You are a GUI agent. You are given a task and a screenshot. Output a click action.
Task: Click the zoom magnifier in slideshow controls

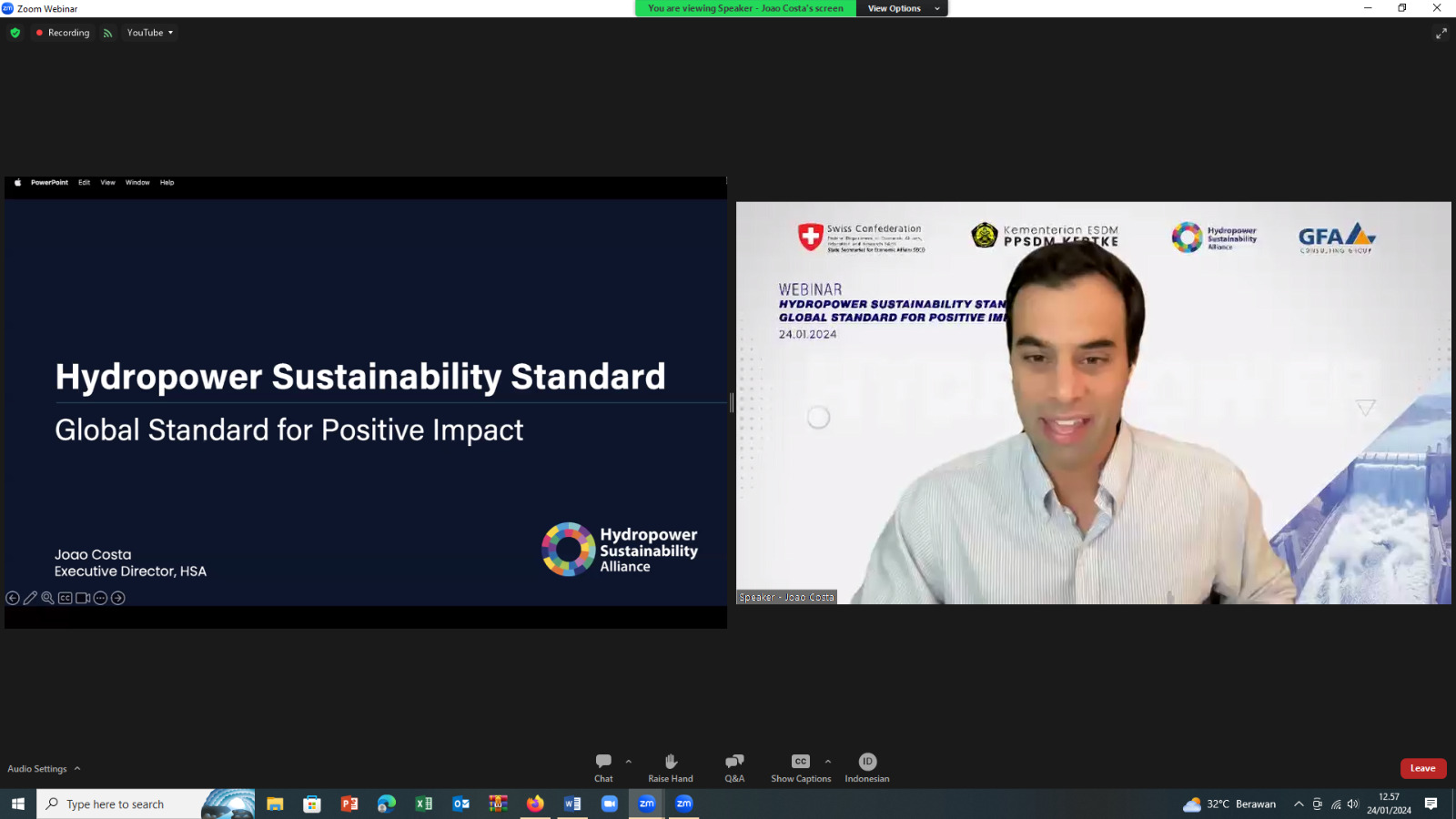pos(47,598)
